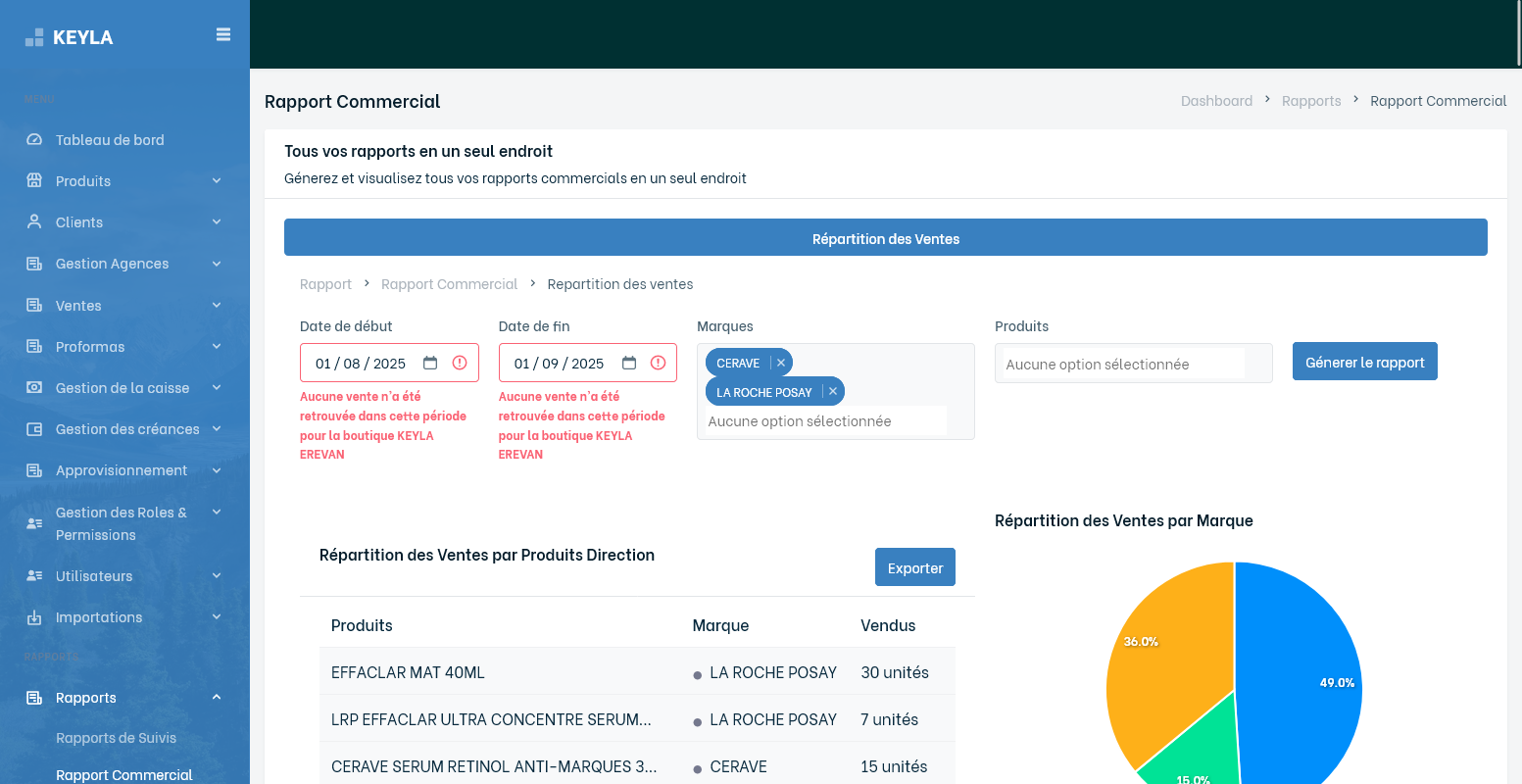This screenshot has height=784, width=1522.
Task: Open Rapport Commercial submenu item
Action: coord(124,775)
